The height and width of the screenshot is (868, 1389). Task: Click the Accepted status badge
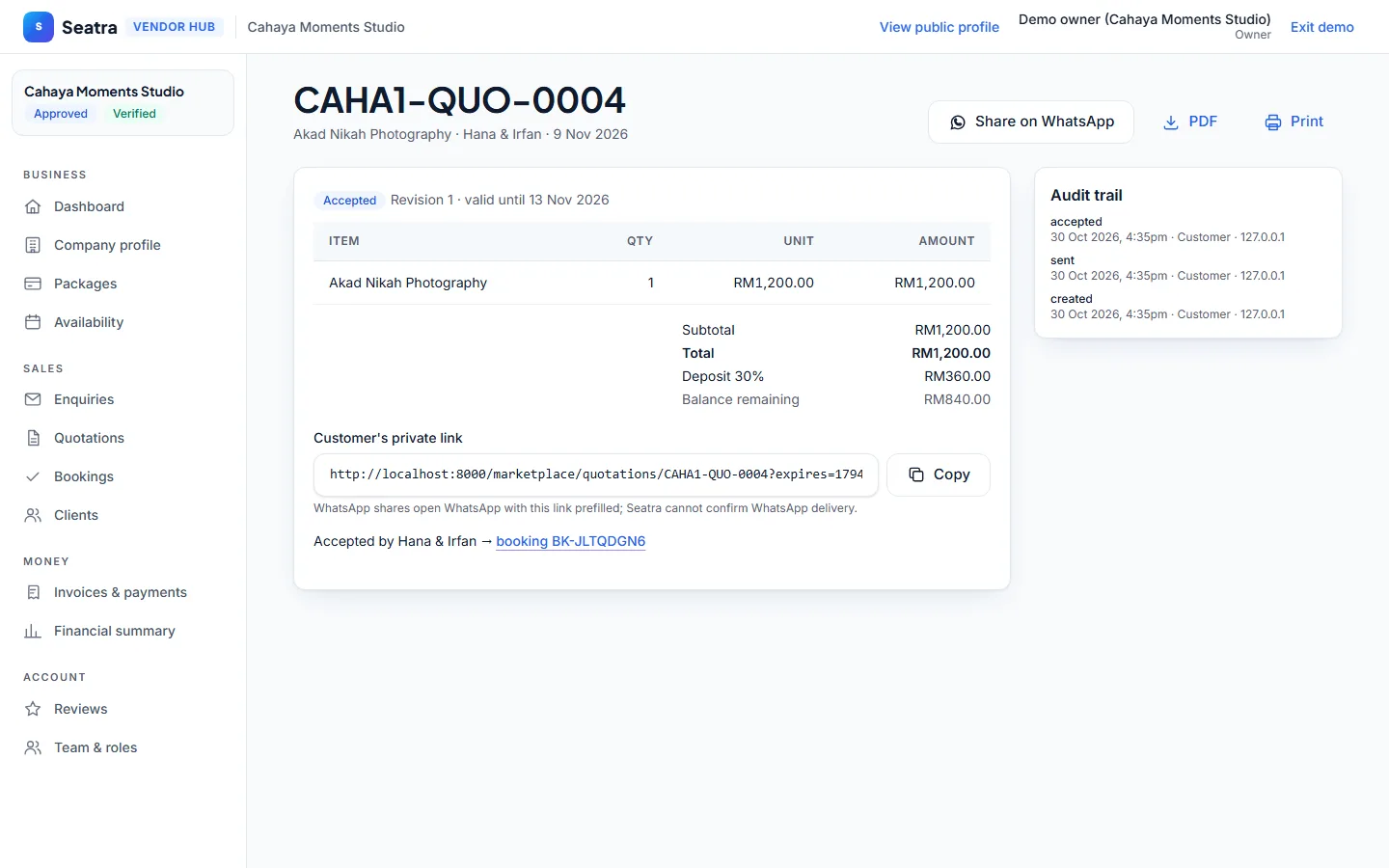click(x=349, y=201)
